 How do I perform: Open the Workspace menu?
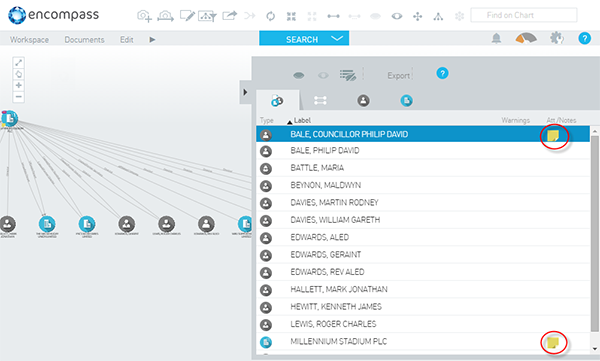coord(29,39)
